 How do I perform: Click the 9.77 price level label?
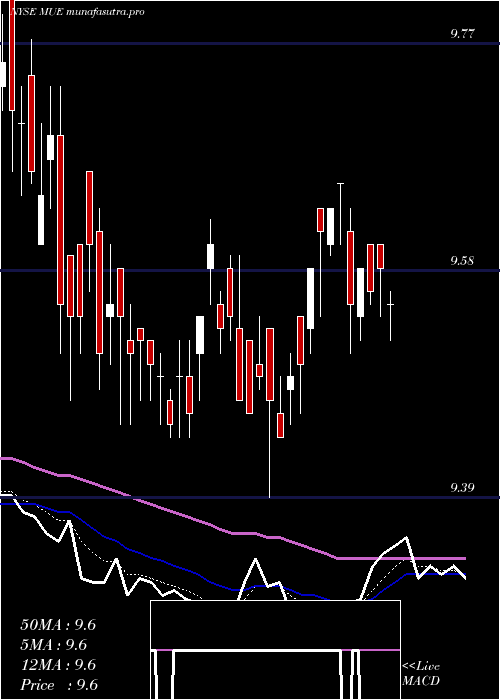462,33
